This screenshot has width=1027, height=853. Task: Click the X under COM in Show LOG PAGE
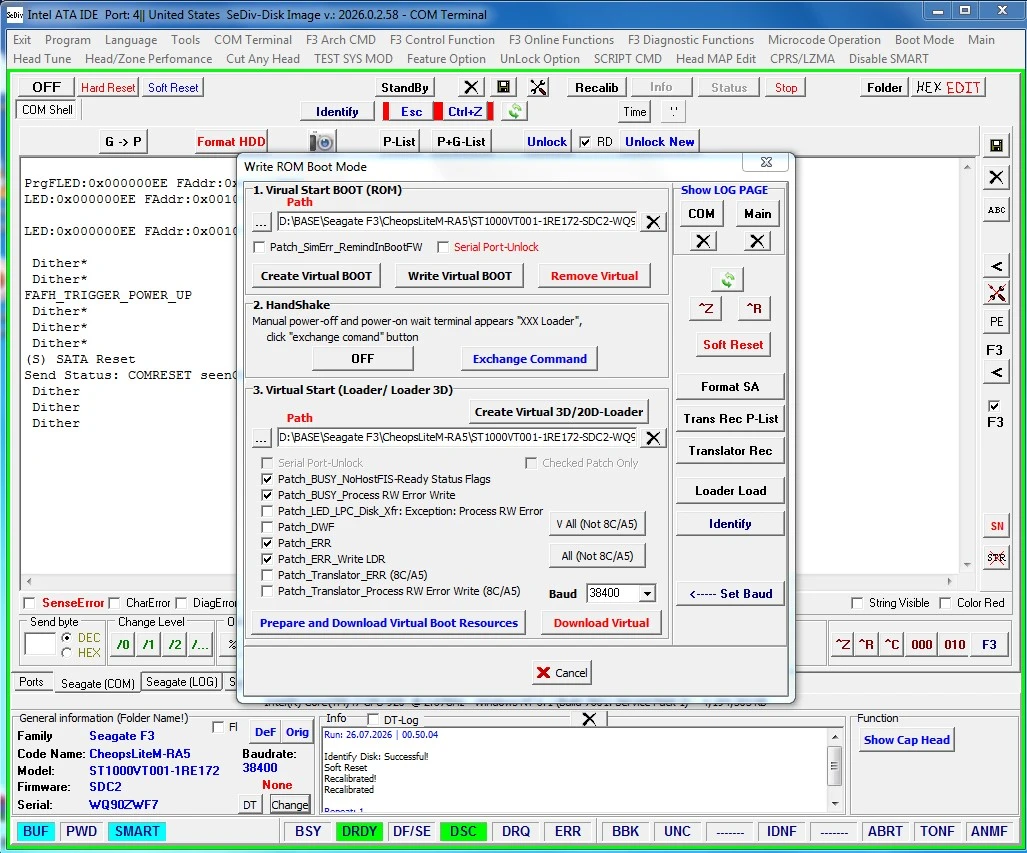coord(703,241)
